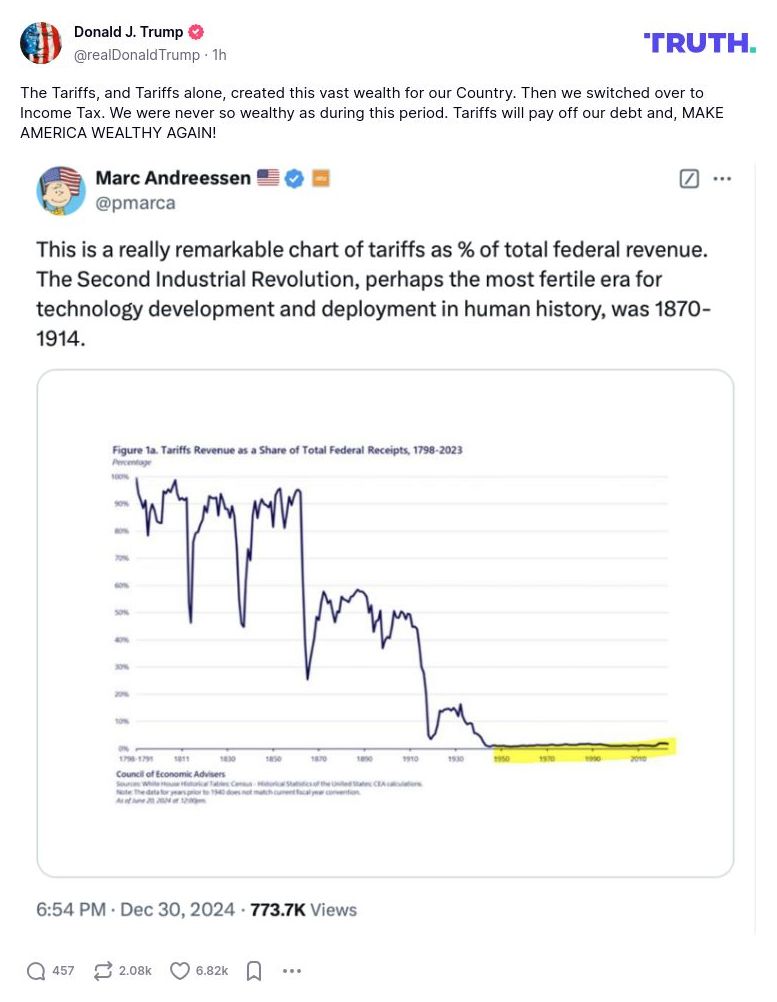Click the Marc Andreessen display name

pyautogui.click(x=173, y=178)
